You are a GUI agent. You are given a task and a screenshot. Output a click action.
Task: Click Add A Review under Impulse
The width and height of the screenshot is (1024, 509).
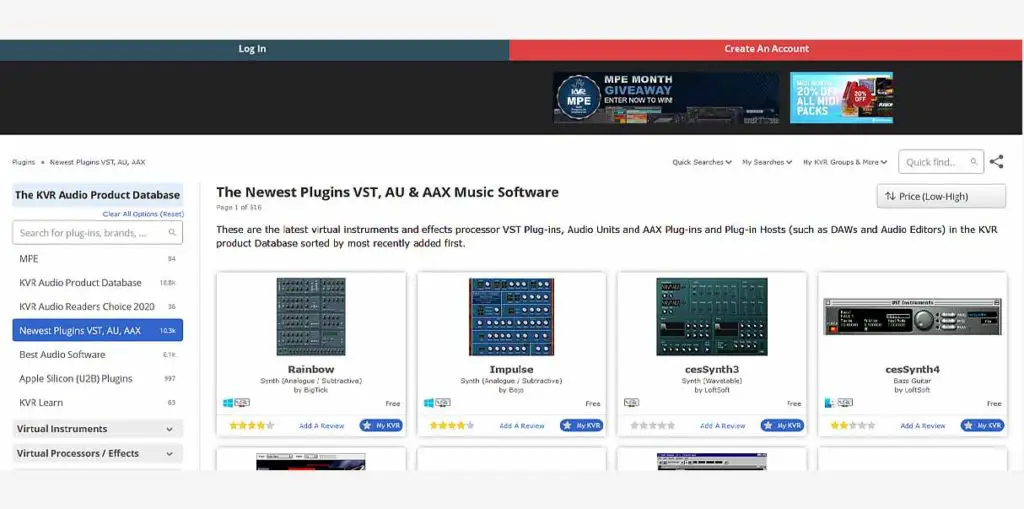[x=522, y=425]
